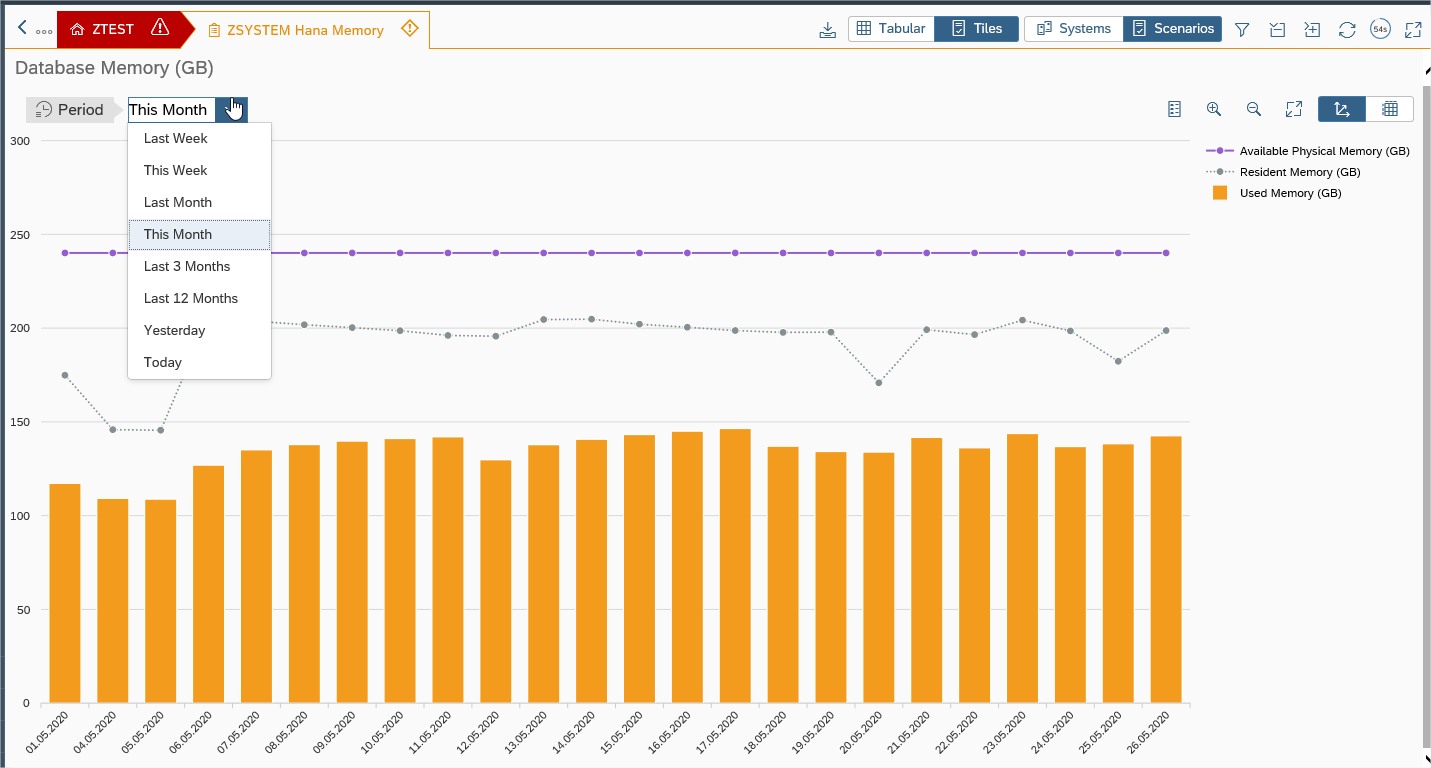Choose Last Week in period dropdown
The image size is (1431, 768).
(176, 138)
